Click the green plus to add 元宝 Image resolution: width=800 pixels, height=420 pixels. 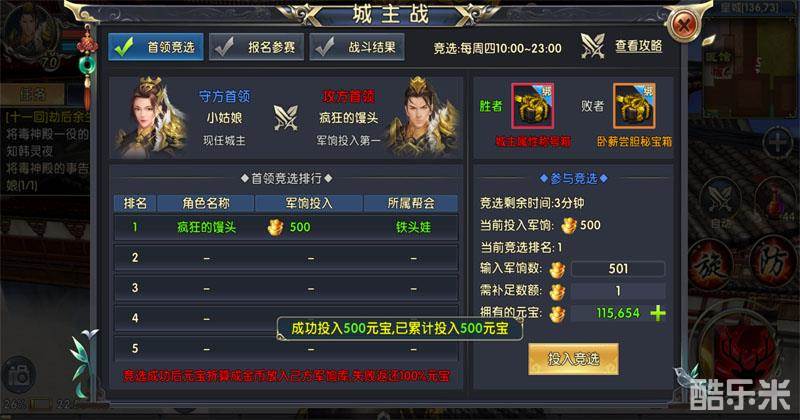pyautogui.click(x=658, y=313)
